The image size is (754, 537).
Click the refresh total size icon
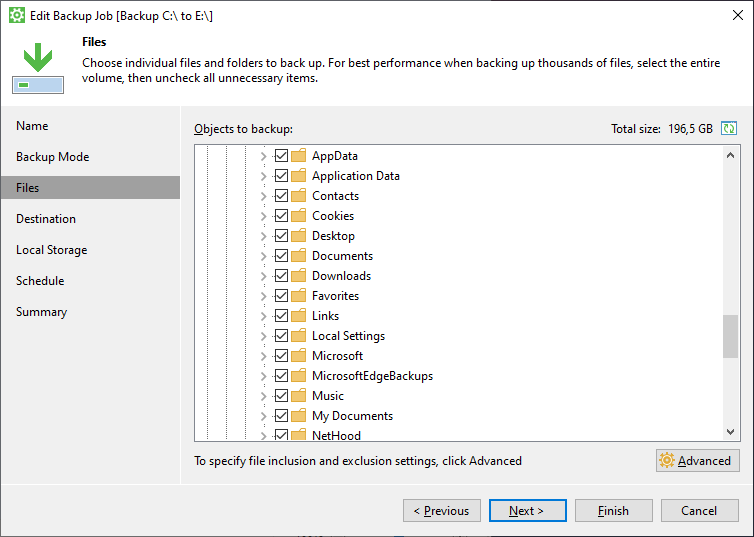point(729,128)
